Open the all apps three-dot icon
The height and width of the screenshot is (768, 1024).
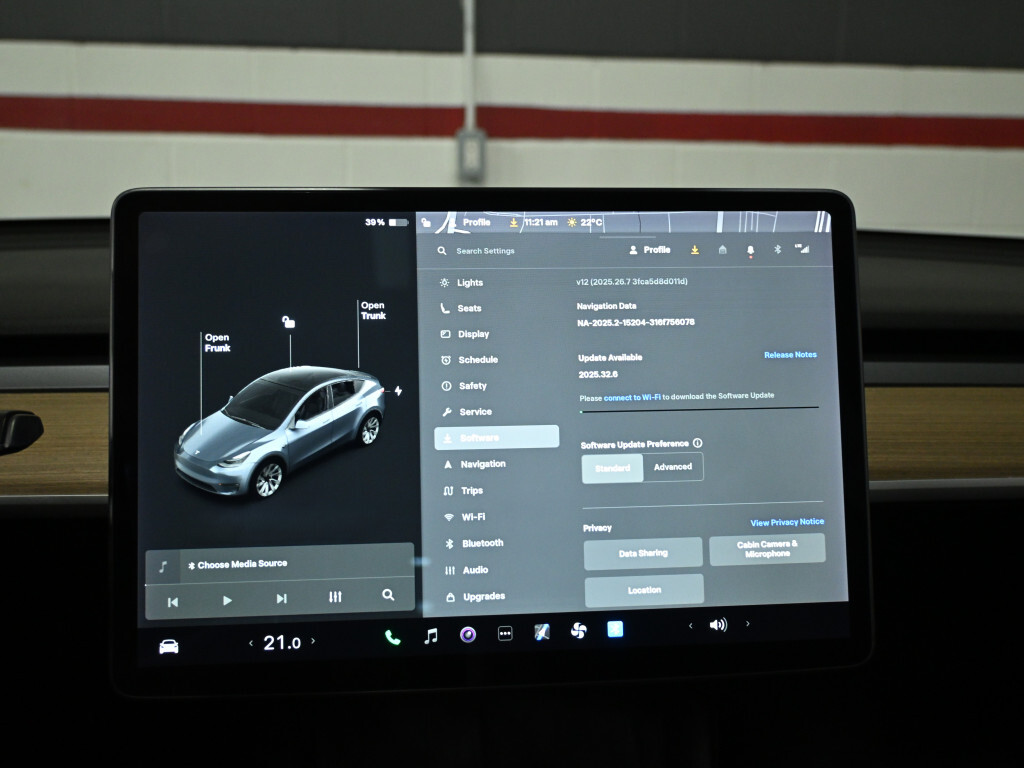[x=505, y=633]
